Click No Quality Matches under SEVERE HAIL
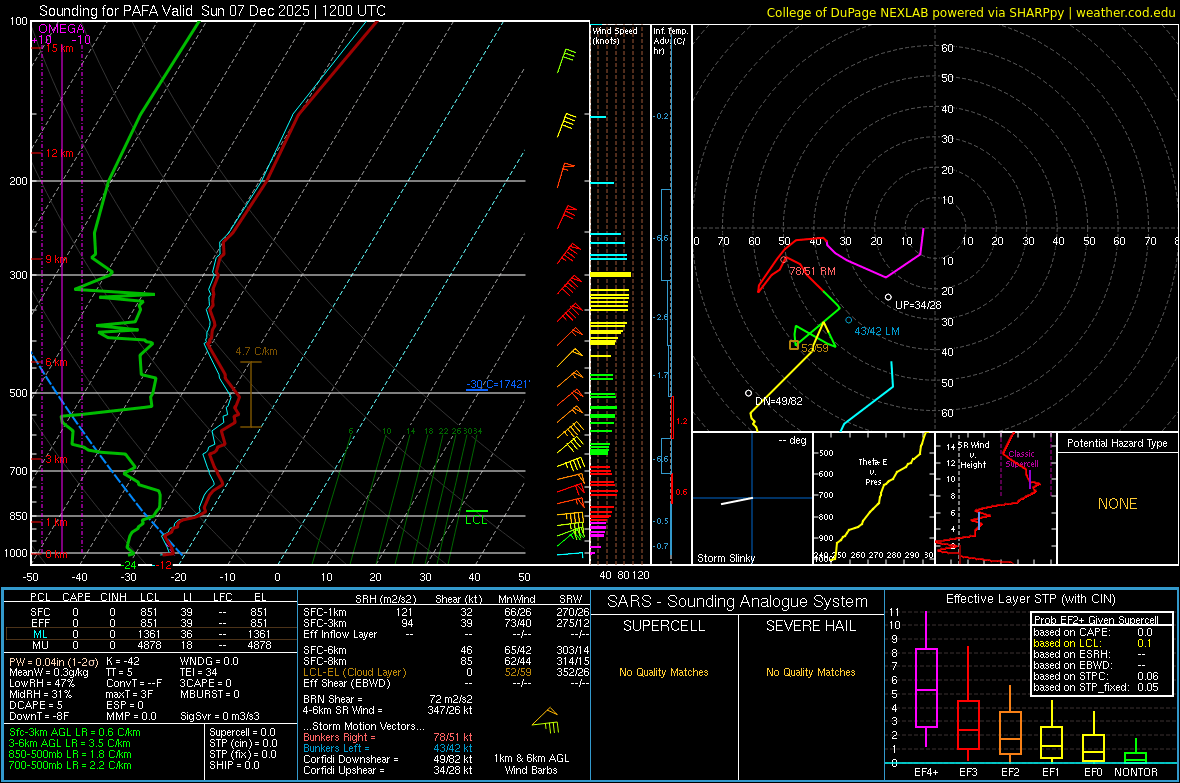 coord(810,672)
